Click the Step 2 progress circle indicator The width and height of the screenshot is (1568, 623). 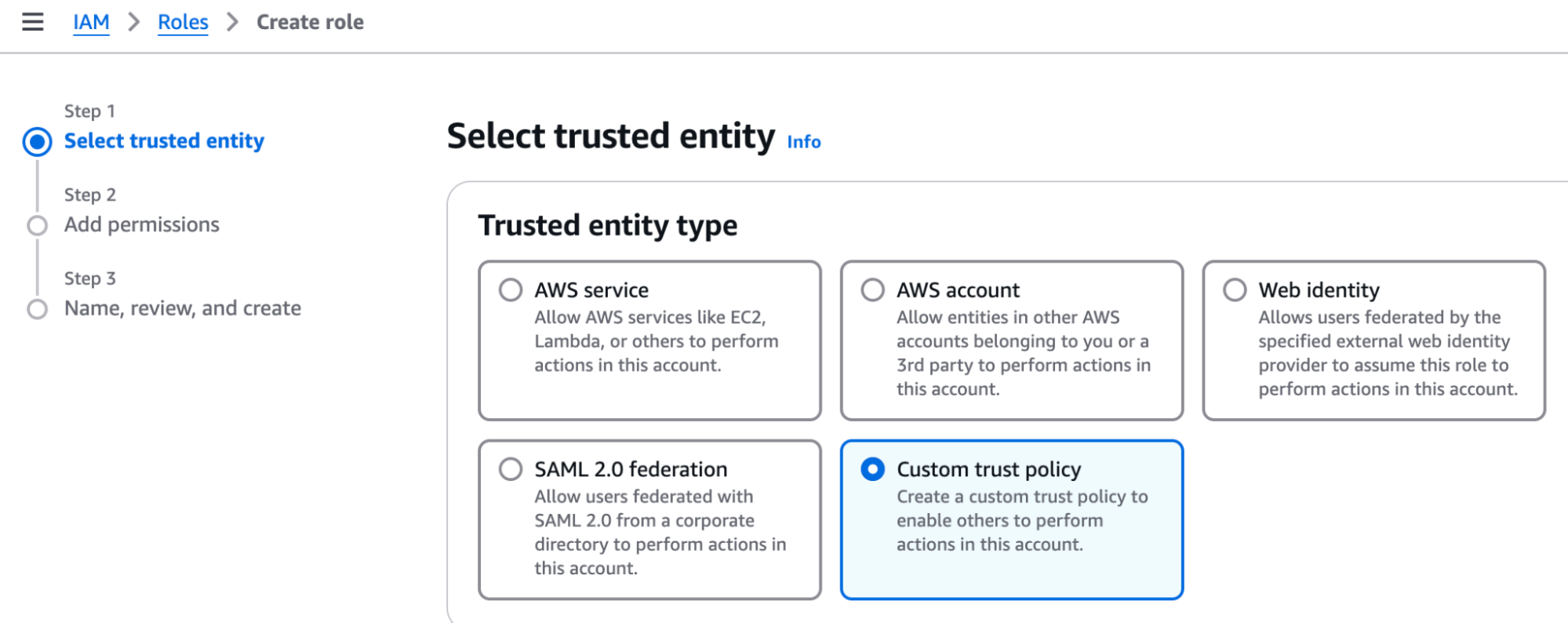pos(37,225)
